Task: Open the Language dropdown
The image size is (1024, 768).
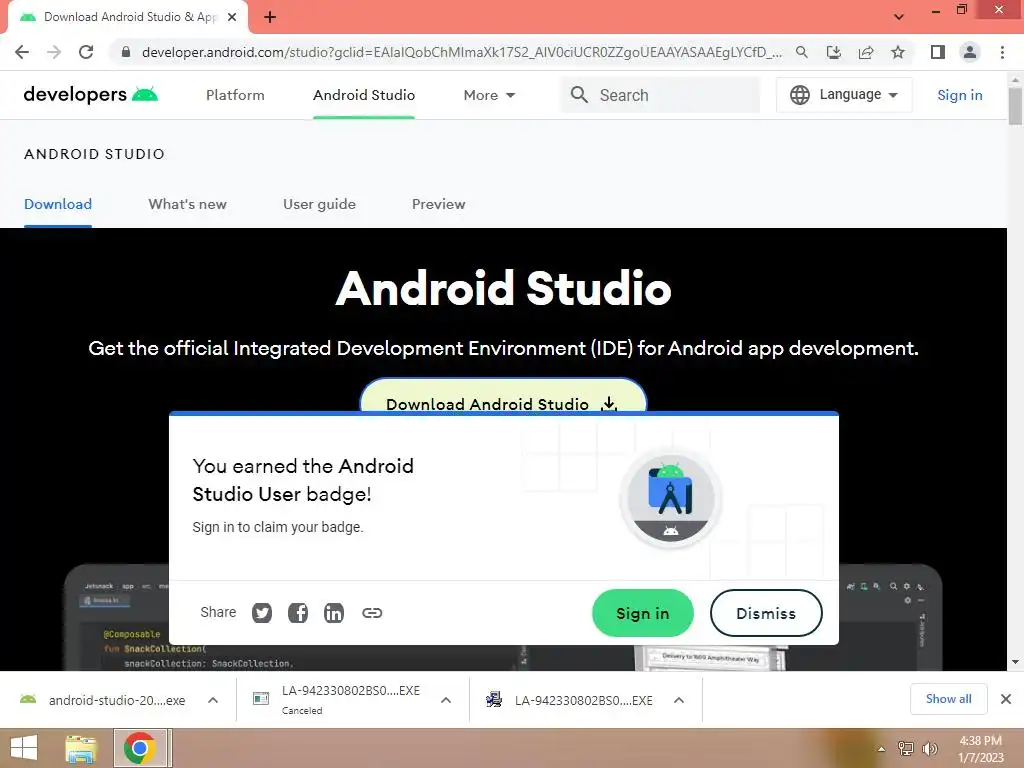Action: click(x=844, y=95)
